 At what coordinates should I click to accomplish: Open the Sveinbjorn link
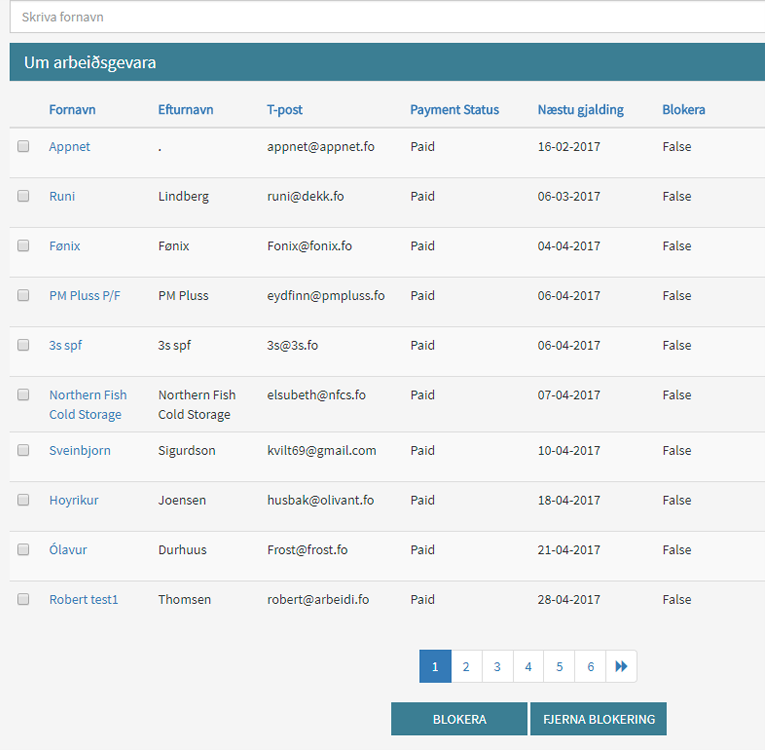pyautogui.click(x=80, y=450)
